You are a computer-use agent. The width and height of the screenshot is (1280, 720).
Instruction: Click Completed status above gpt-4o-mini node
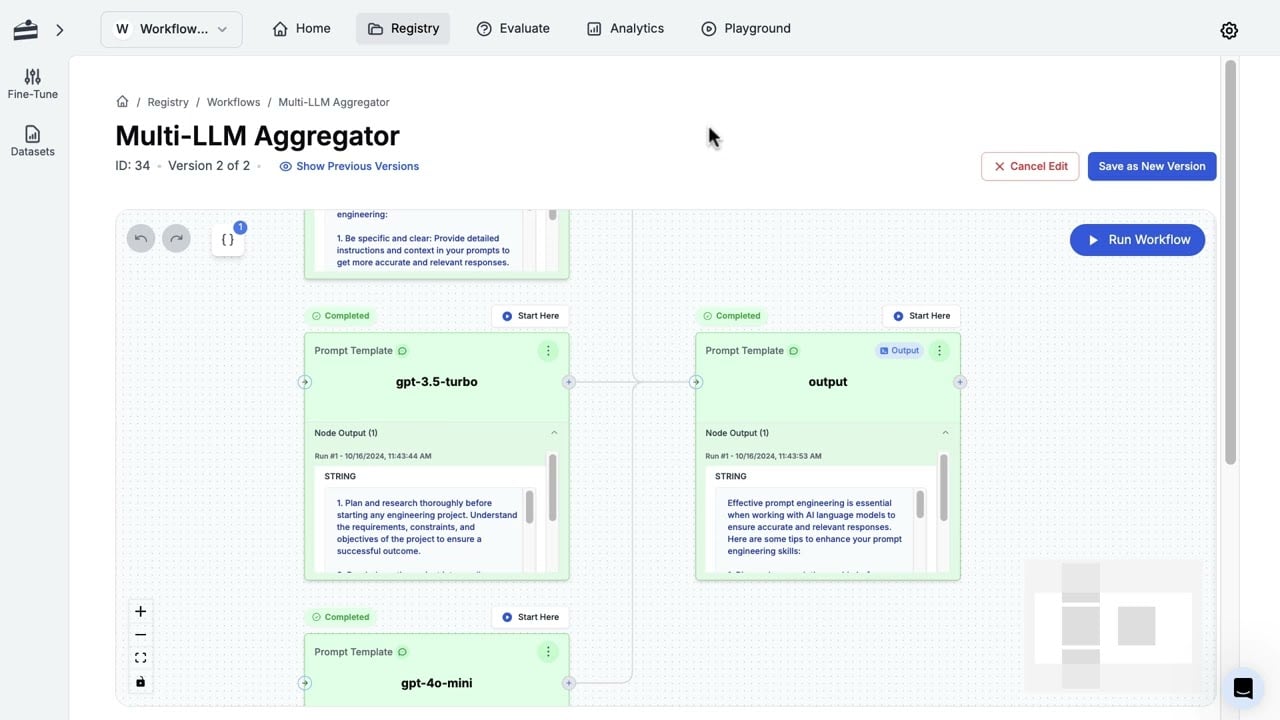click(341, 617)
